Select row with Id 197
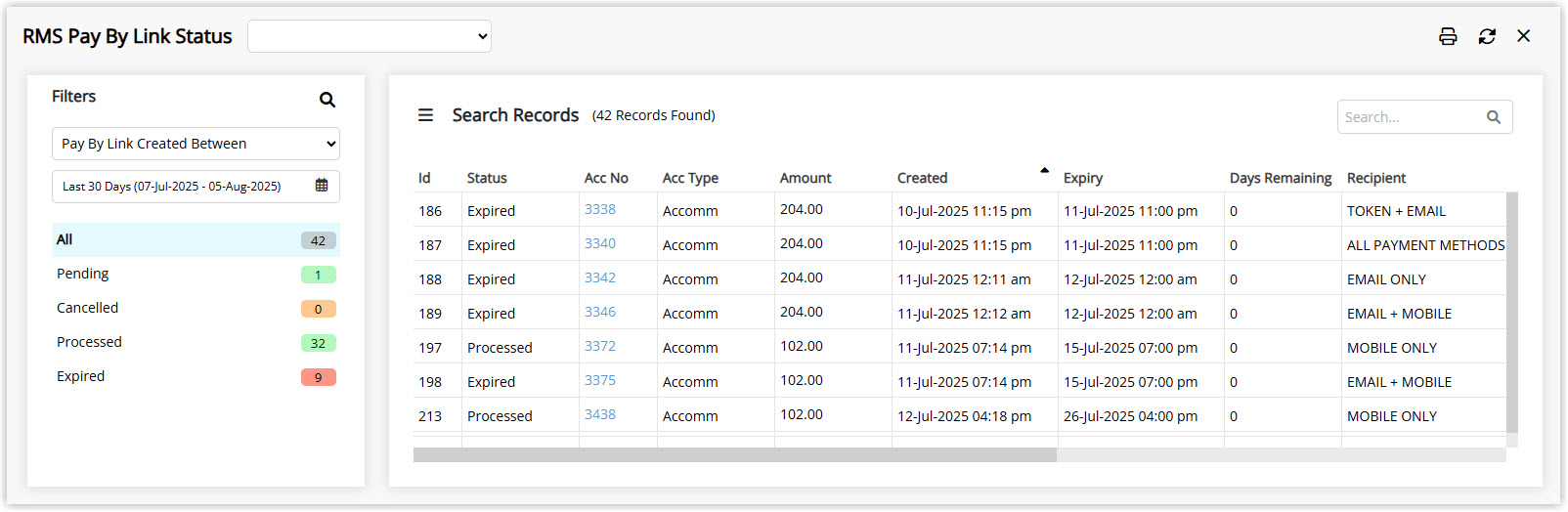1568x512 pixels. pos(960,347)
